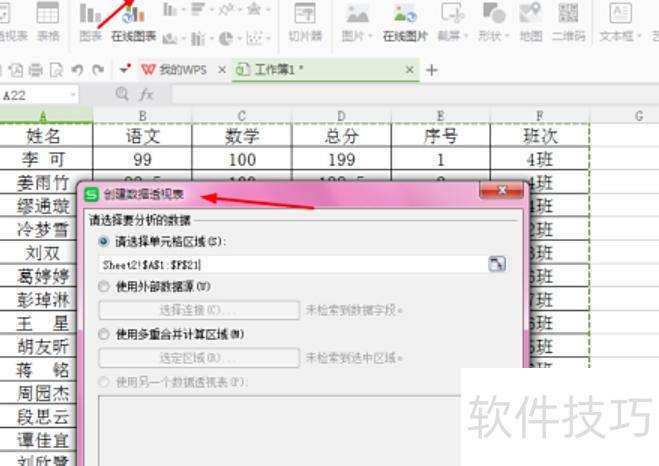Click the print icon in quick toolbar
This screenshot has width=659, height=466.
35,70
